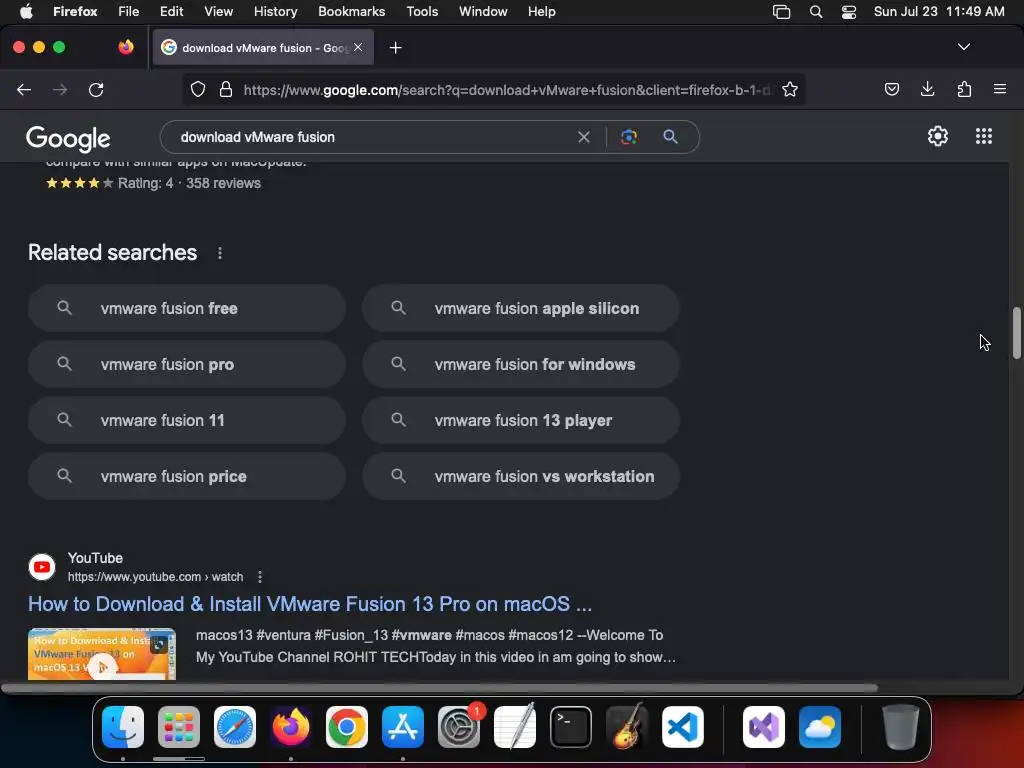Bookmark this page with the star icon
The width and height of the screenshot is (1024, 768).
tap(790, 89)
